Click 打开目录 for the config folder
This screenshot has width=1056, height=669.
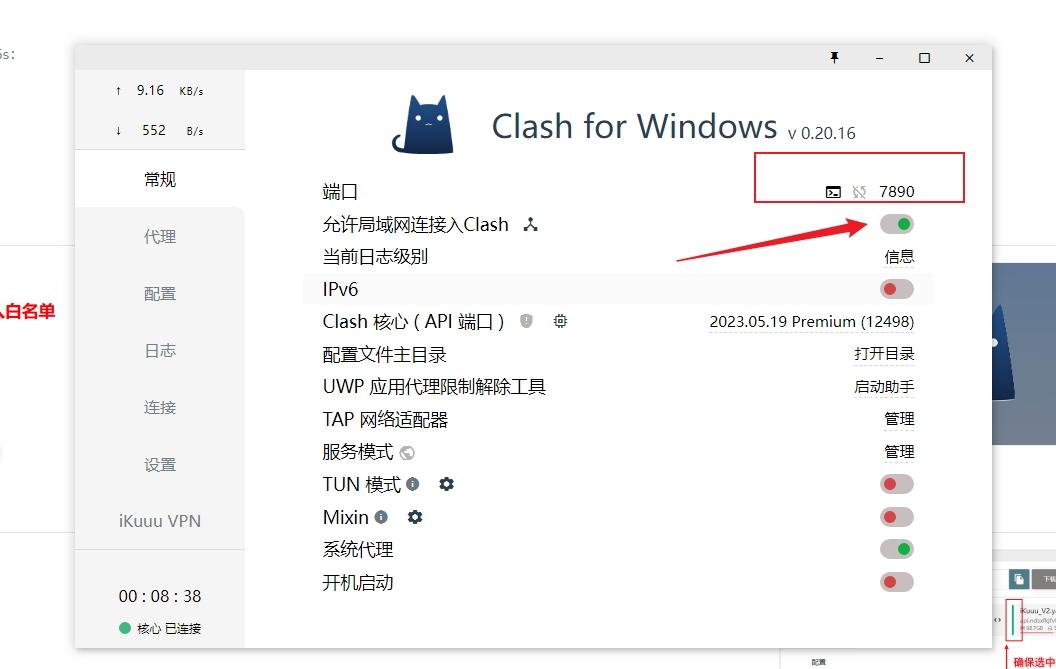pos(884,354)
